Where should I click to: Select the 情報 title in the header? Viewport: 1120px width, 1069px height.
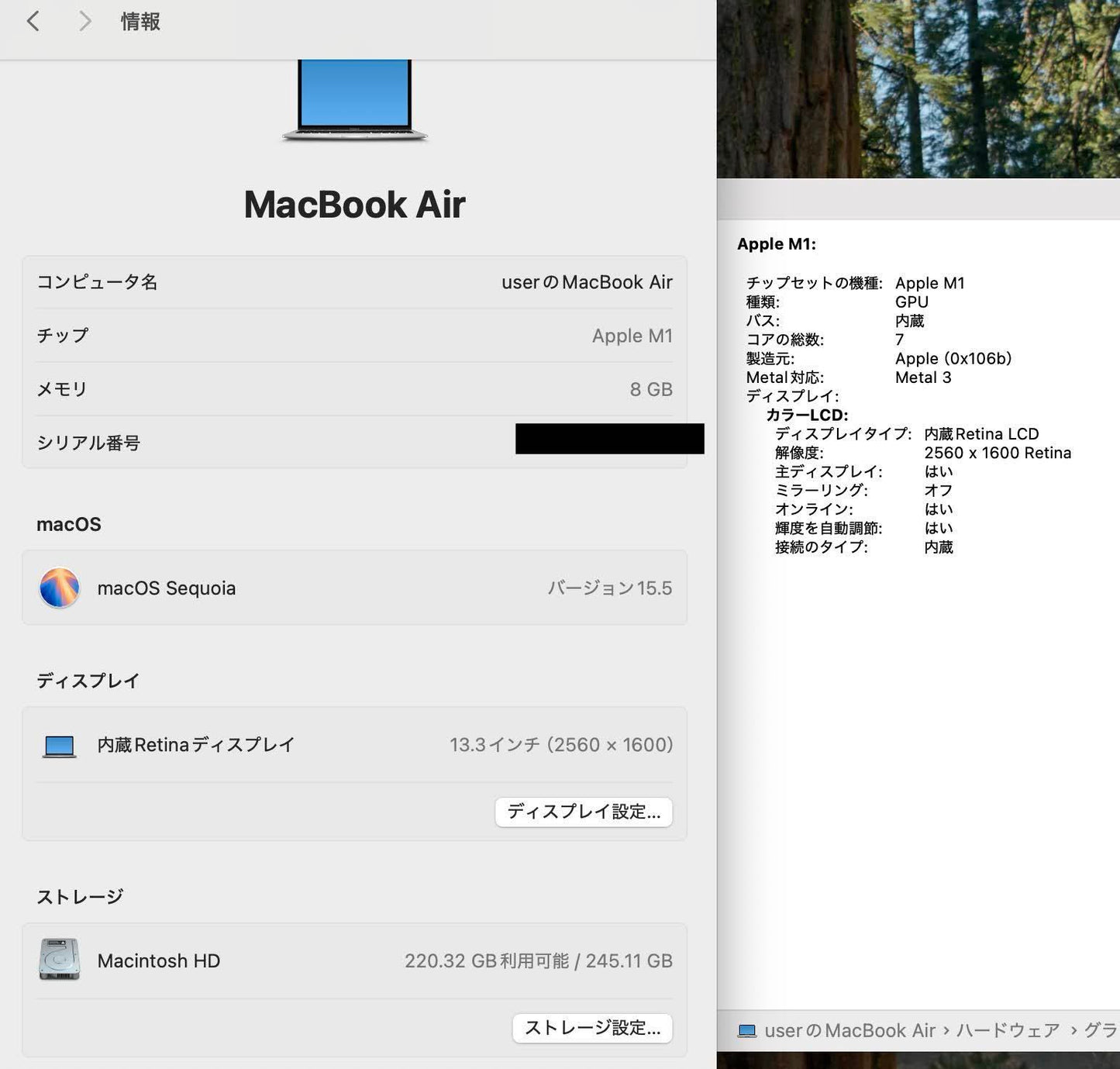tap(139, 21)
